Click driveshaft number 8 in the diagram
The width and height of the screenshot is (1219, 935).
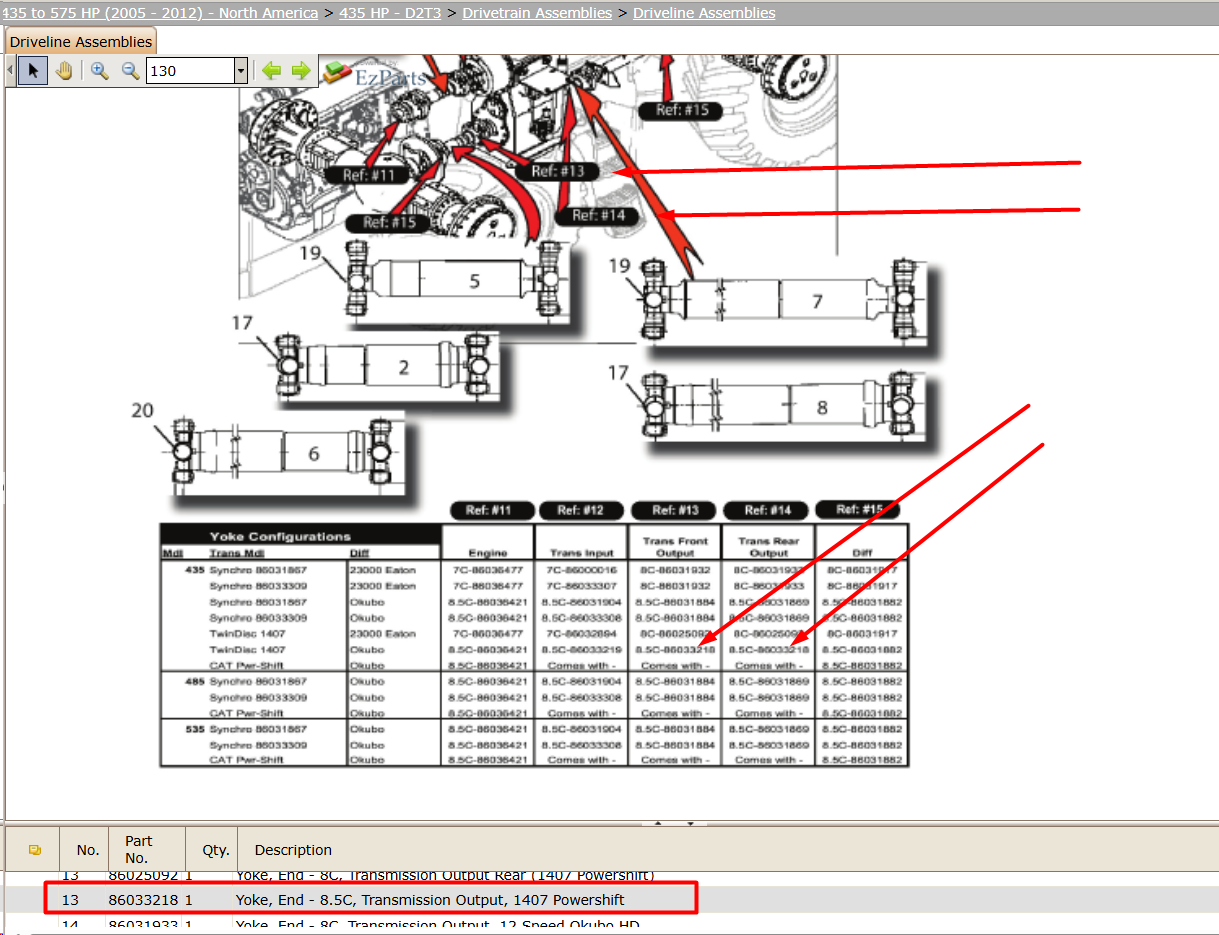822,407
